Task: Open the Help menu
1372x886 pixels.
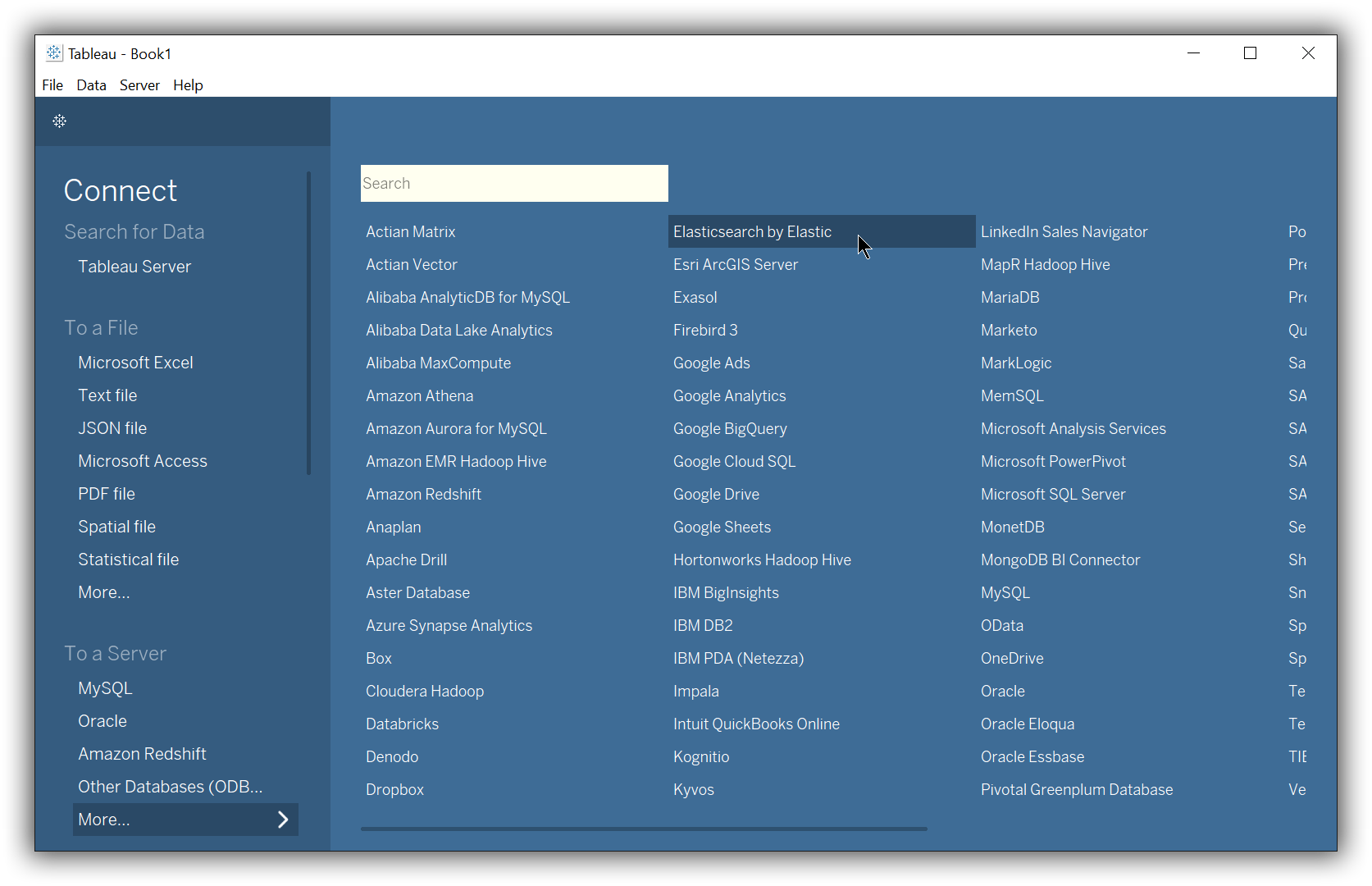Action: pos(188,84)
